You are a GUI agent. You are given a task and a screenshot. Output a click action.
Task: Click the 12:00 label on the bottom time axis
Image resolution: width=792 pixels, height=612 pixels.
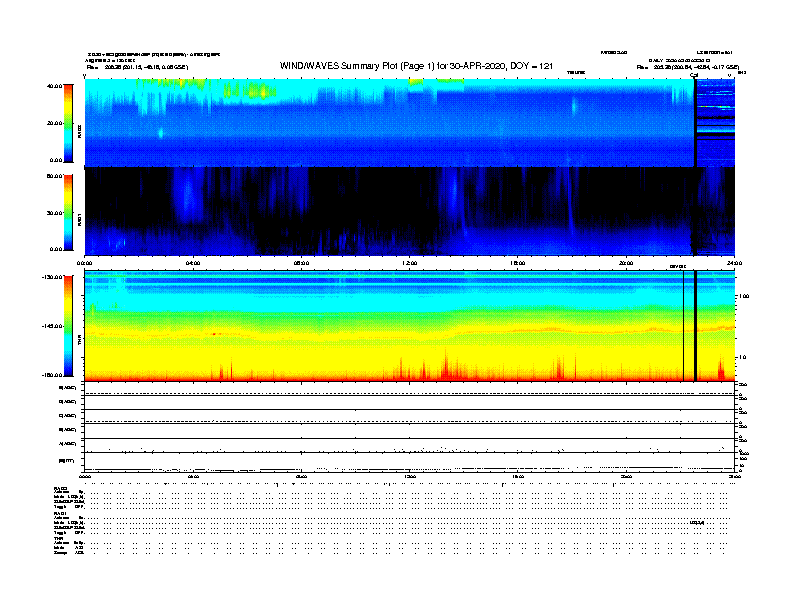pyautogui.click(x=410, y=477)
